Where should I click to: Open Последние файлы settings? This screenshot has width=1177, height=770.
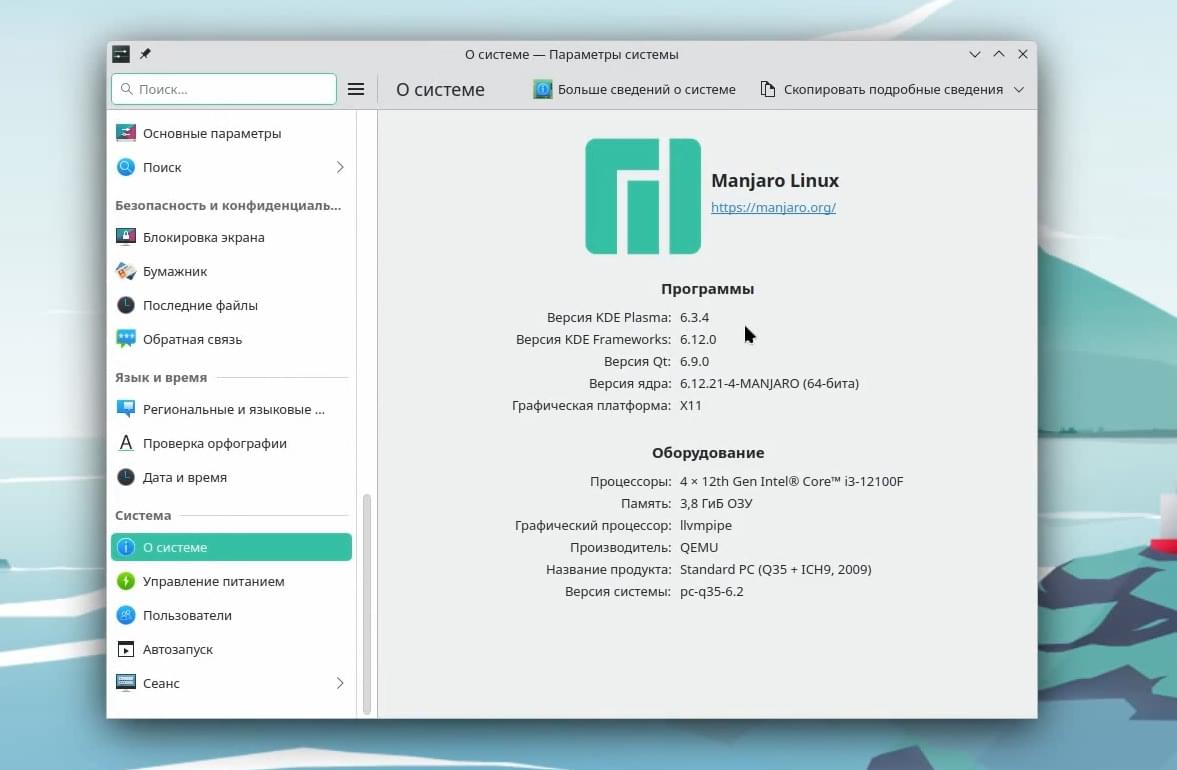tap(231, 305)
